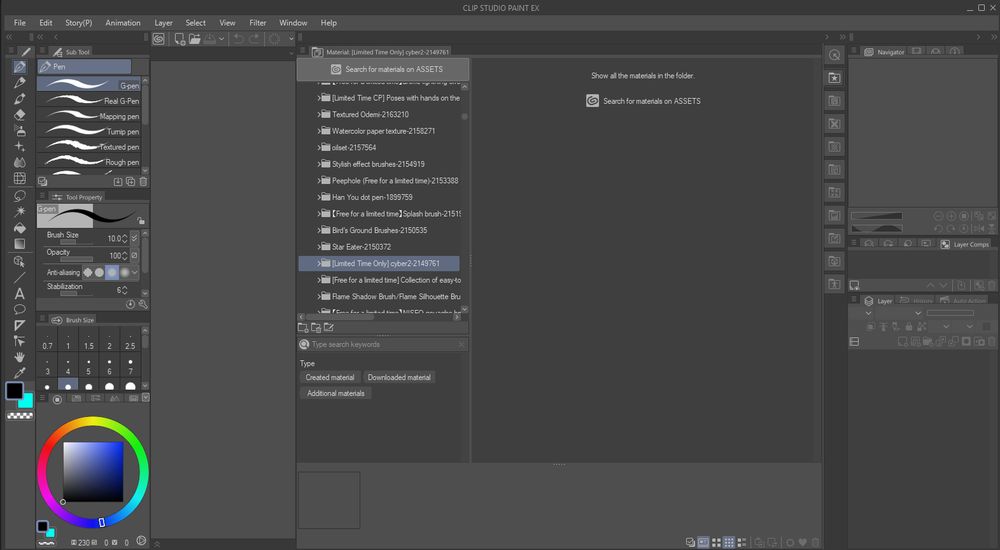Filter by Created material tag
The image size is (1000, 550).
(330, 377)
